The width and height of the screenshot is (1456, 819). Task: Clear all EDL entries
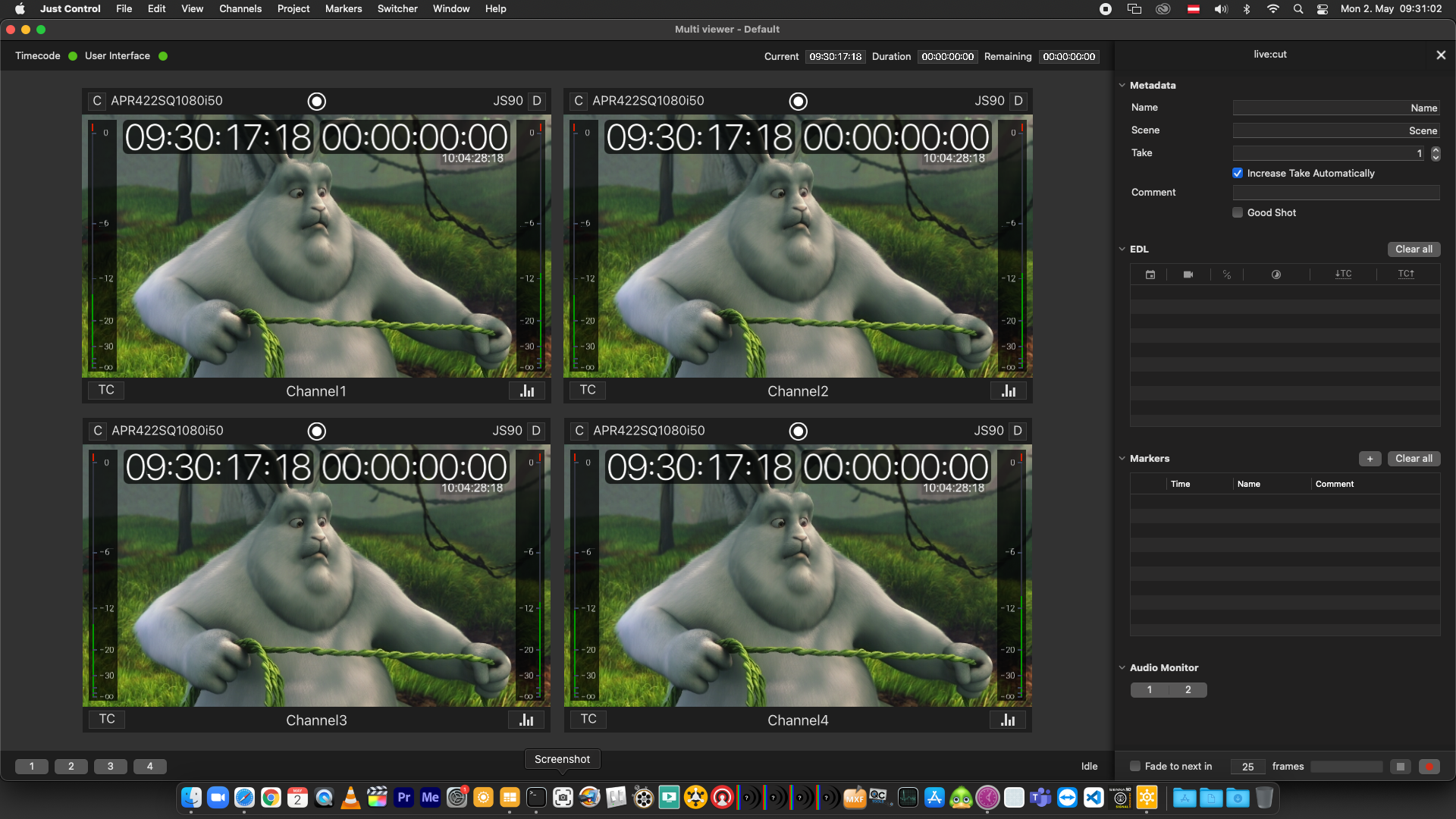coord(1414,249)
